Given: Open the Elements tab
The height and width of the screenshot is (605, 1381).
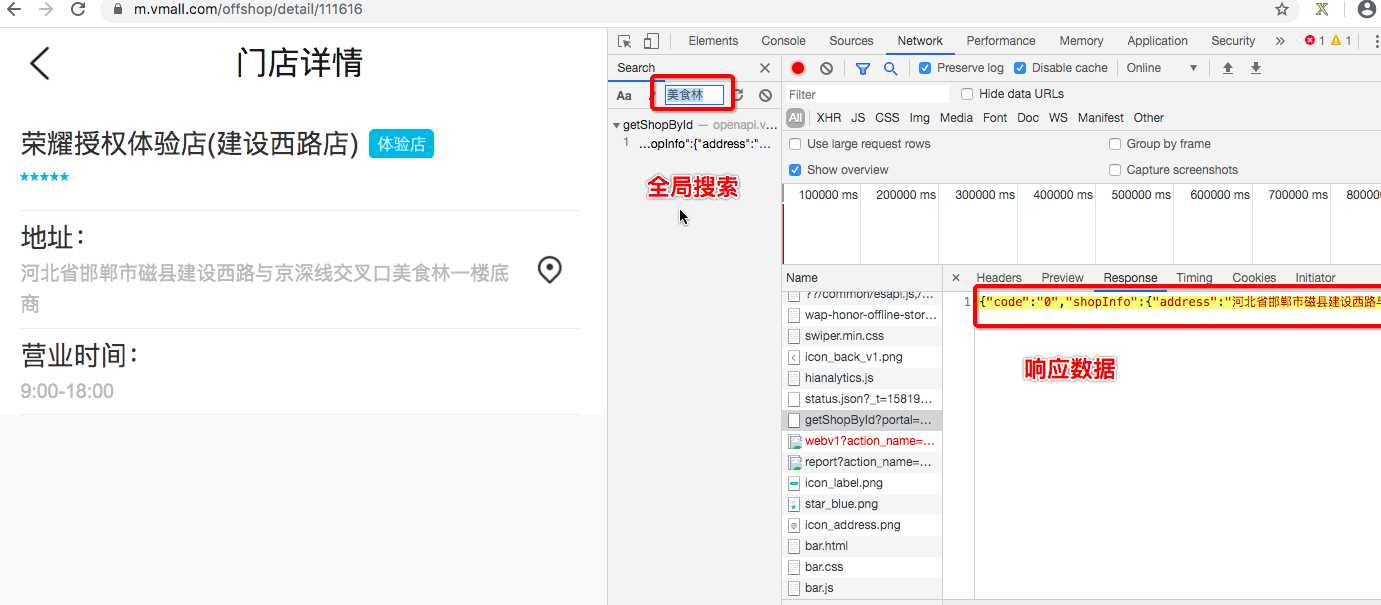Looking at the screenshot, I should coord(713,41).
